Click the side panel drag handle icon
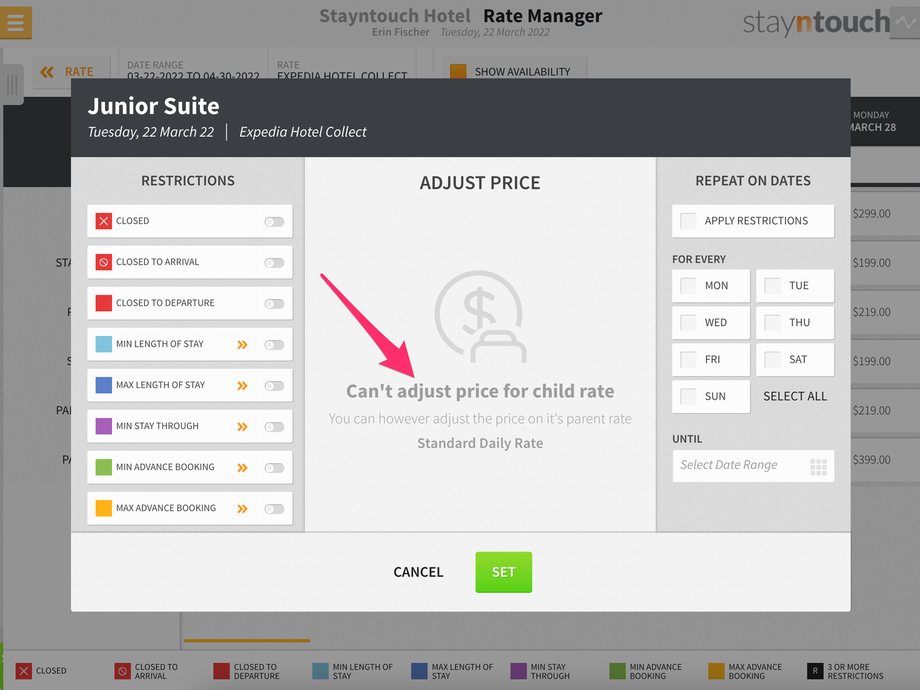 [x=12, y=84]
